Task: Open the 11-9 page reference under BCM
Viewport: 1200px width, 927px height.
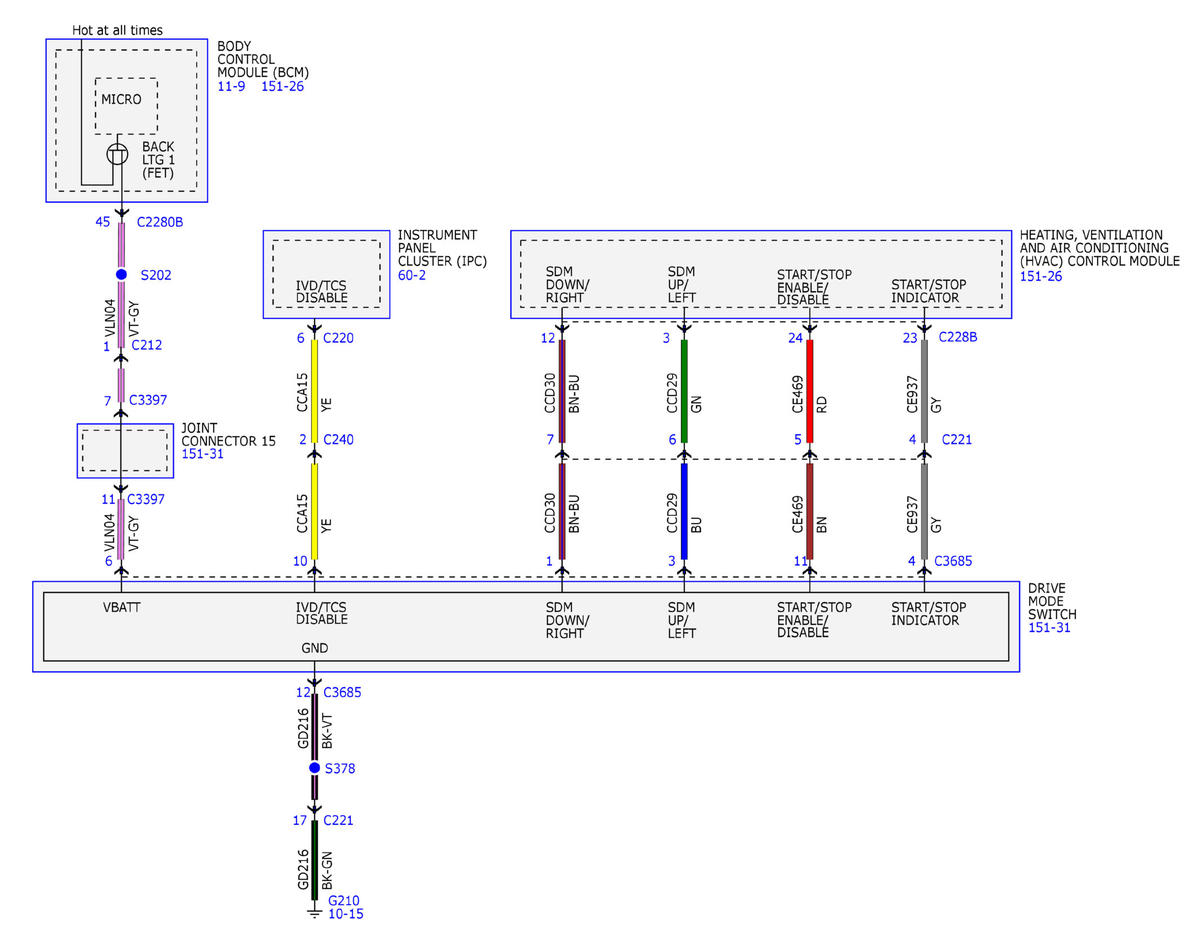Action: 232,87
